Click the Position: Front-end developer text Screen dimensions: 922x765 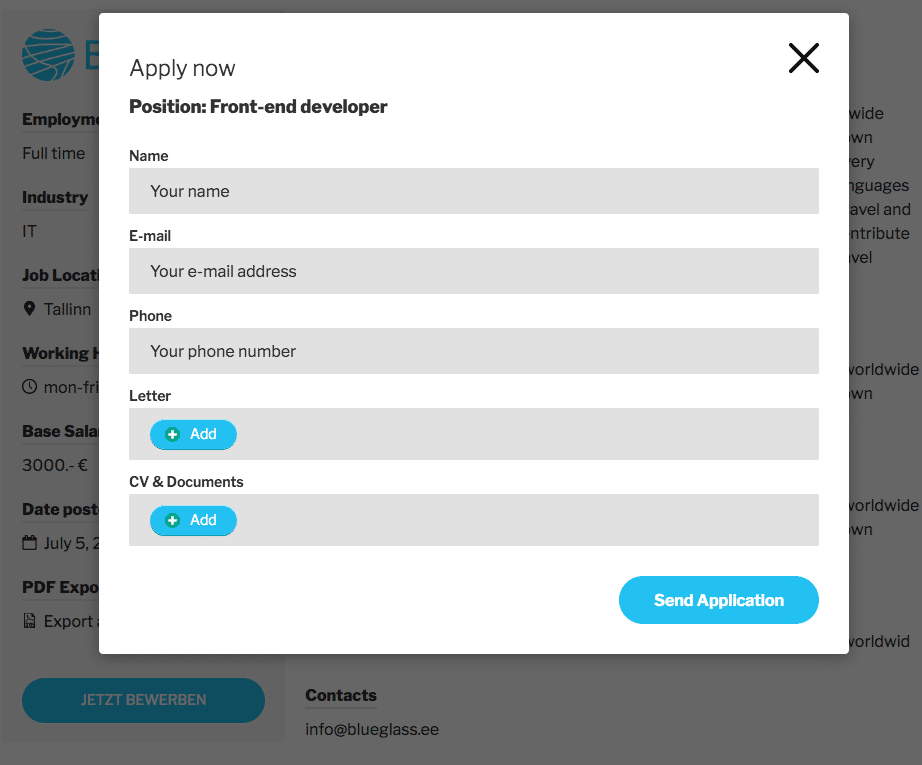point(258,106)
